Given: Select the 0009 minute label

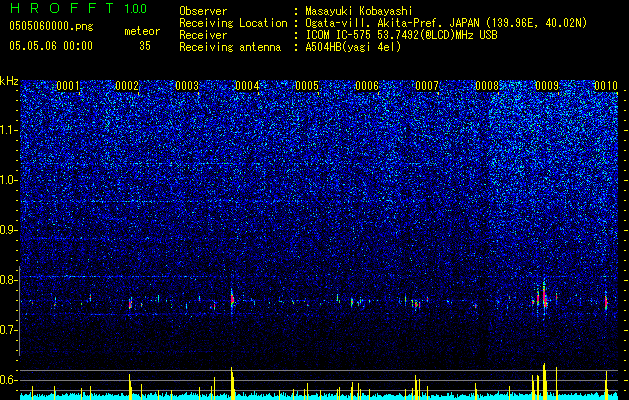Looking at the screenshot, I should [547, 86].
